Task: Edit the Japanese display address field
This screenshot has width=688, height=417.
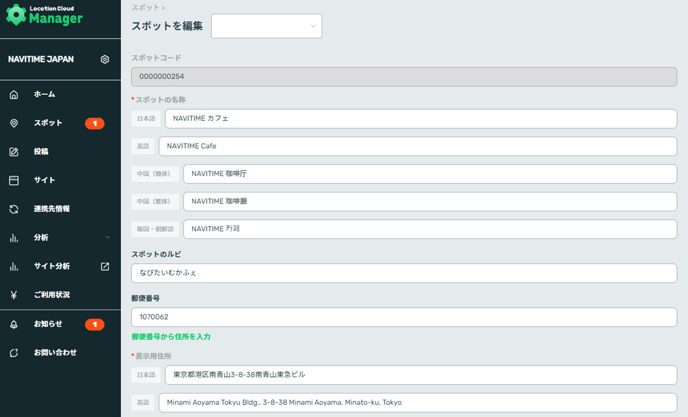Action: click(x=421, y=375)
